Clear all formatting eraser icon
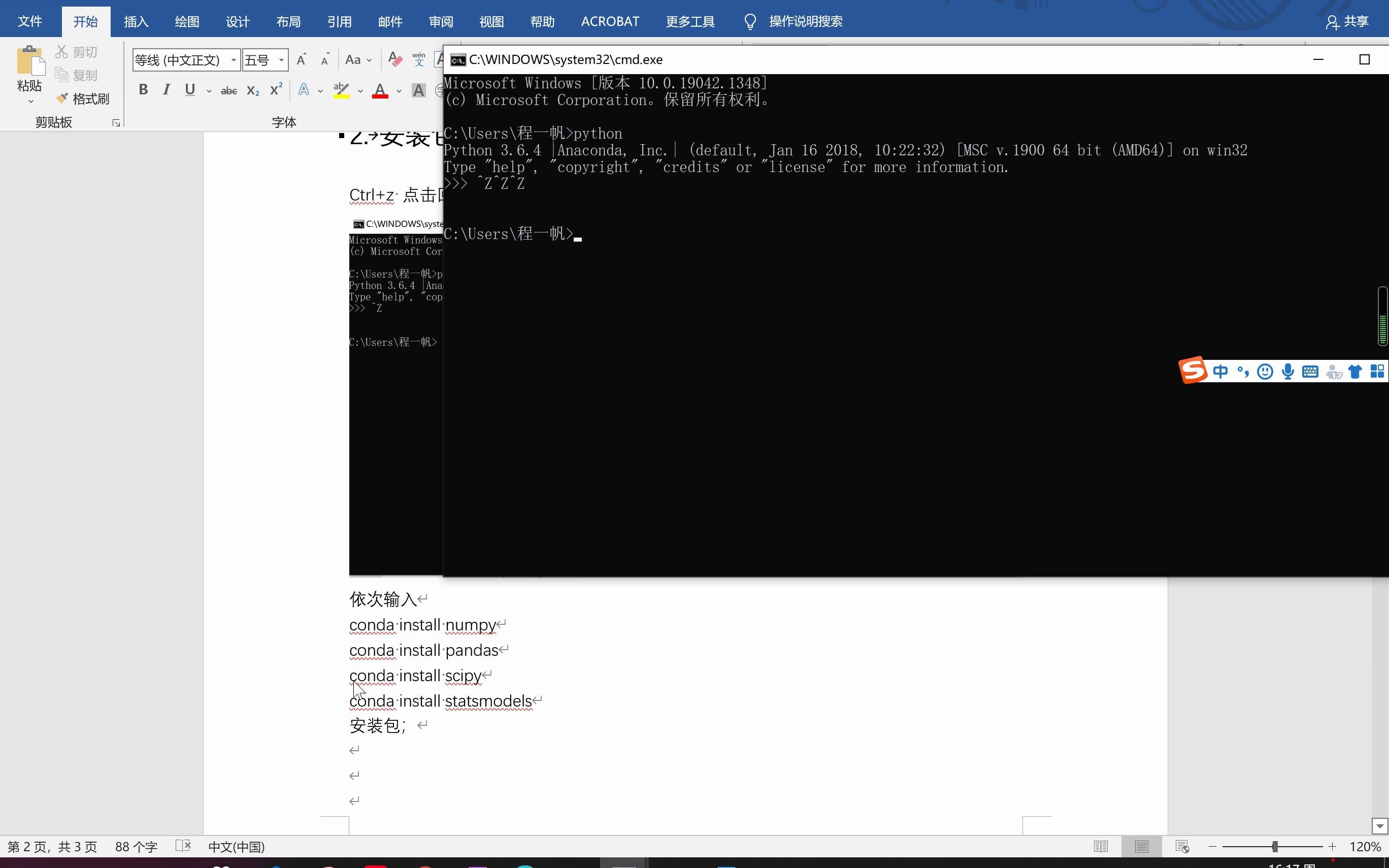This screenshot has height=868, width=1389. click(x=395, y=60)
